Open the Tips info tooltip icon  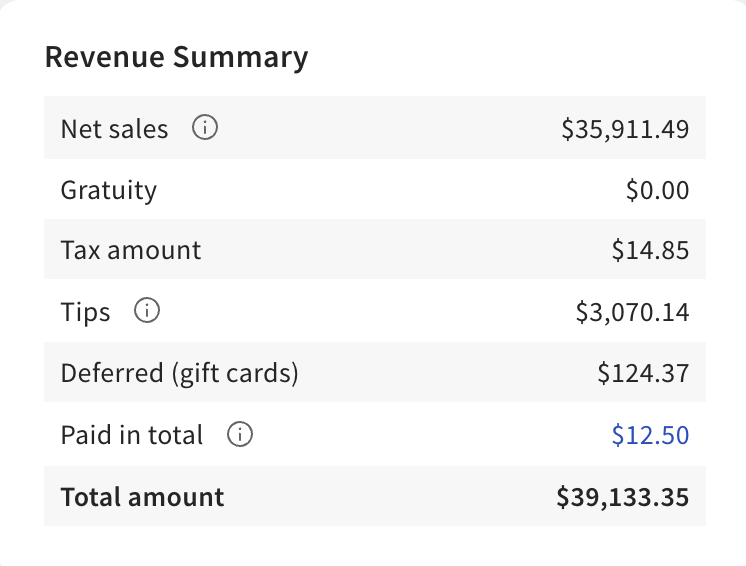(x=147, y=312)
